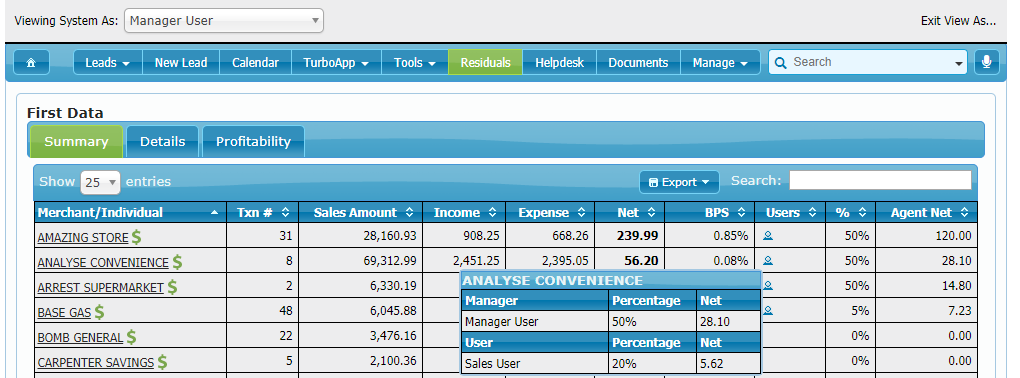This screenshot has height=378, width=1020.
Task: Select BPS value 0.85%
Action: click(x=731, y=236)
